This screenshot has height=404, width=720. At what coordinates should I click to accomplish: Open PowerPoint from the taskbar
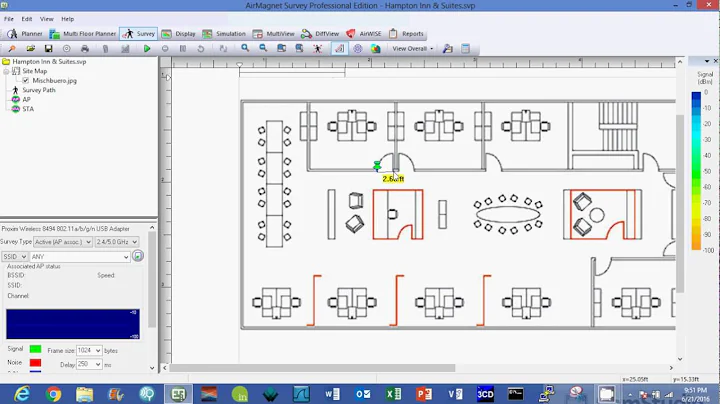coord(424,394)
